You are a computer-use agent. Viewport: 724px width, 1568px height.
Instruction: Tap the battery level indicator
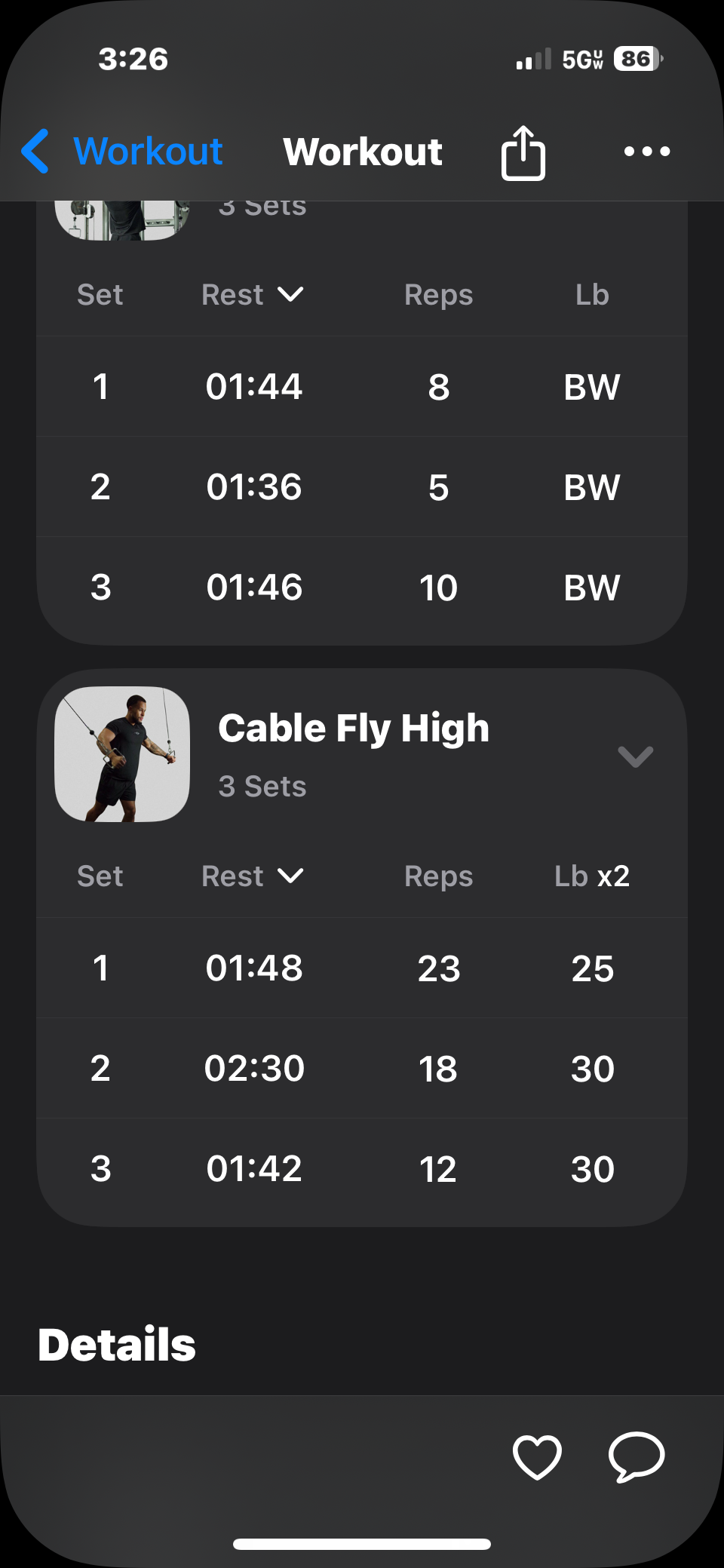click(x=638, y=59)
